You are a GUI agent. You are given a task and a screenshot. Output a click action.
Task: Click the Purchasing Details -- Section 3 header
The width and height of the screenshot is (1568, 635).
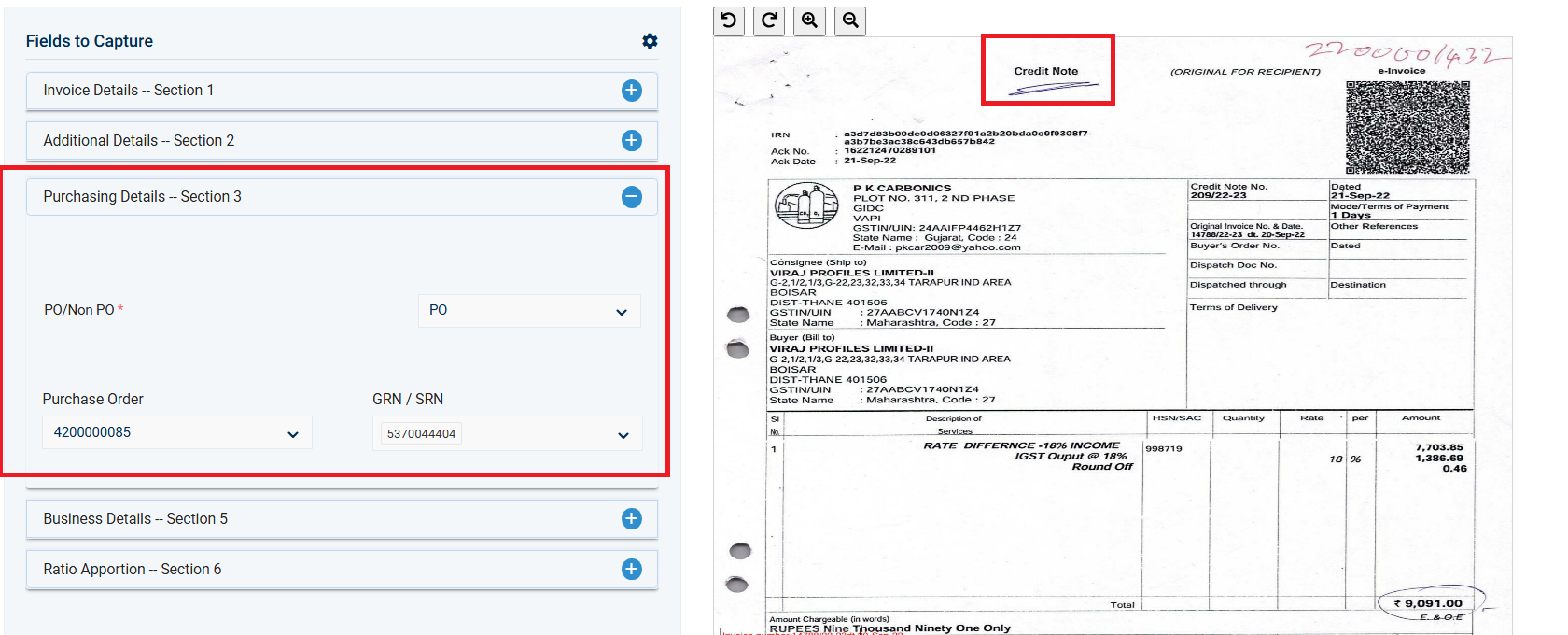342,197
